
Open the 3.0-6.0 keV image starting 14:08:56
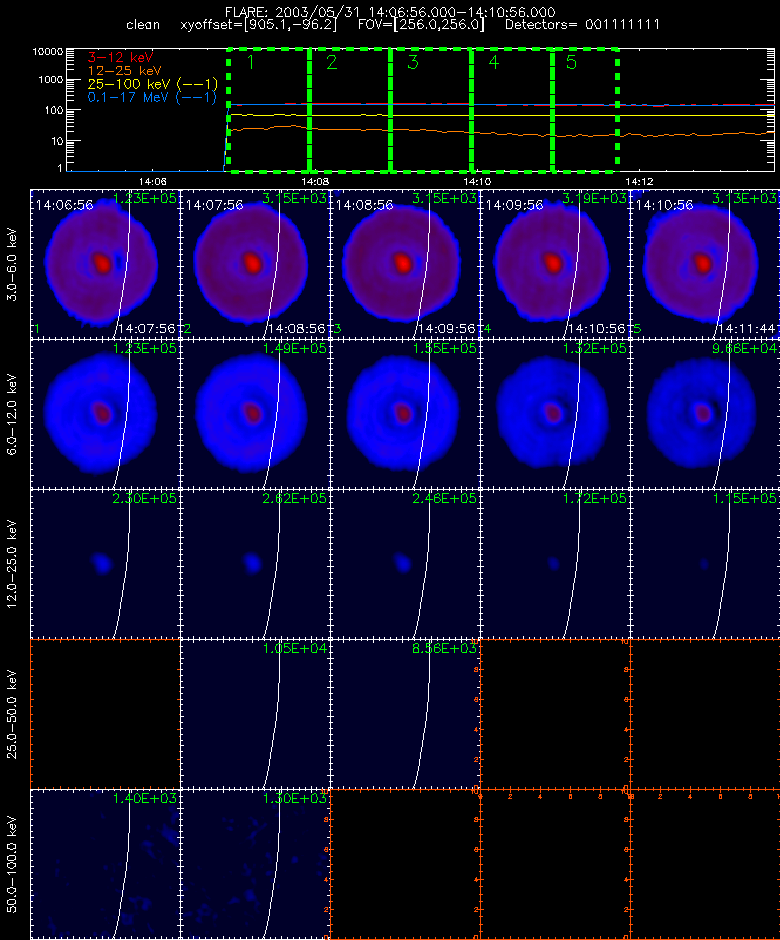(x=405, y=264)
